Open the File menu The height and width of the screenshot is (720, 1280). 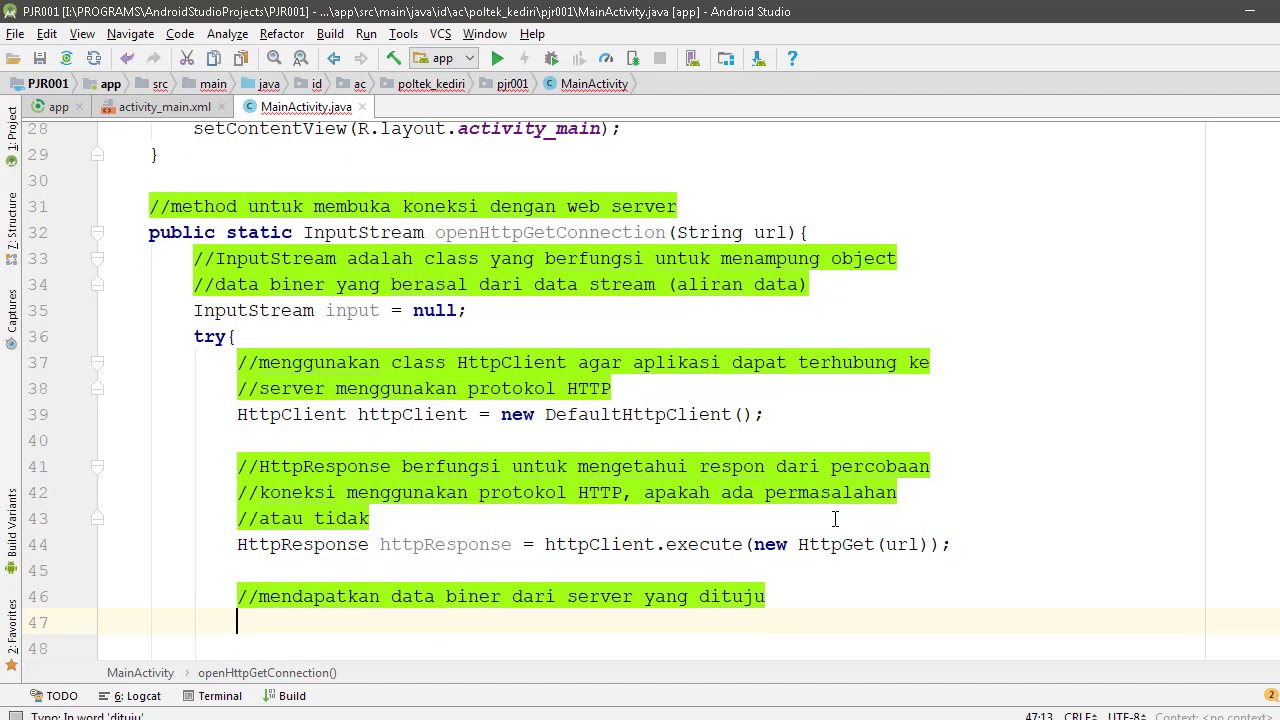tap(15, 34)
